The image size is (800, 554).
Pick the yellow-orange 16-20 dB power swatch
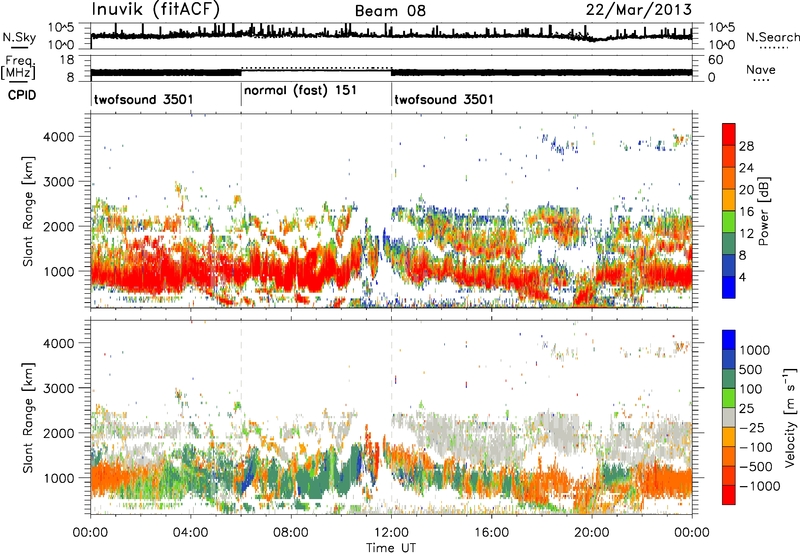(729, 201)
